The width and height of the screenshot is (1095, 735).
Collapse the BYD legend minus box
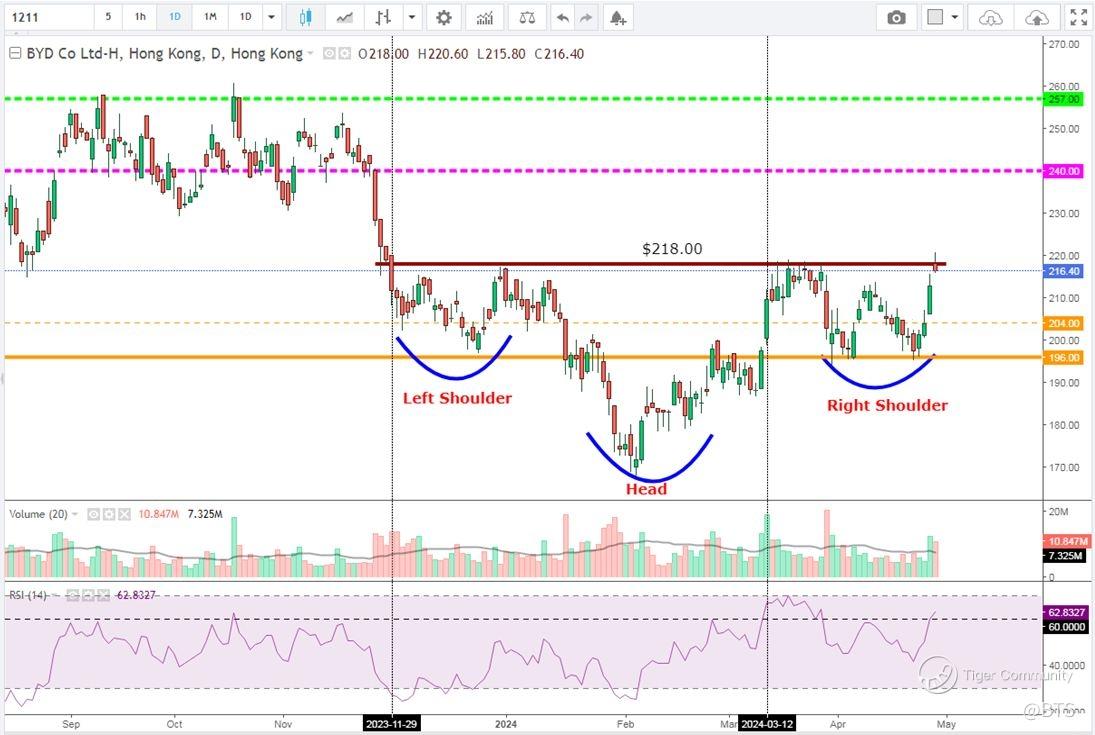tap(15, 53)
